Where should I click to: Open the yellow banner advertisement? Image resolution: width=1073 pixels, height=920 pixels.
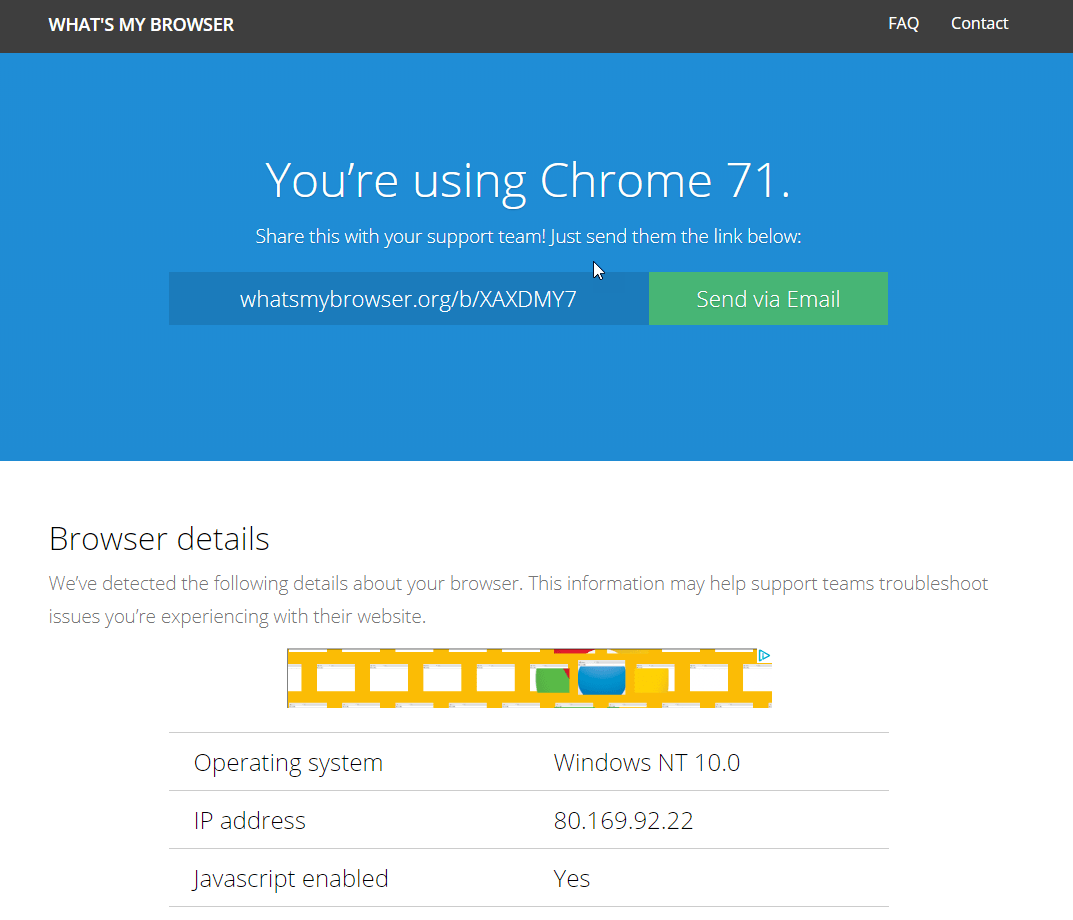click(529, 678)
